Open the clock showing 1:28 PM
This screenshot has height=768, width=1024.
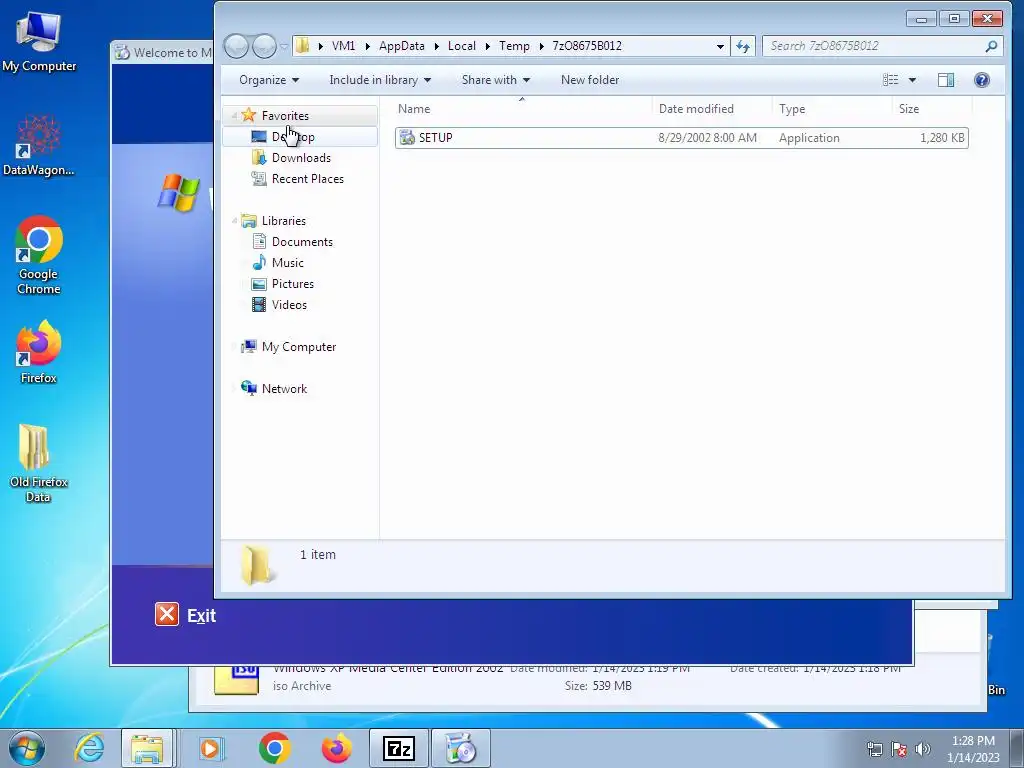pos(973,749)
